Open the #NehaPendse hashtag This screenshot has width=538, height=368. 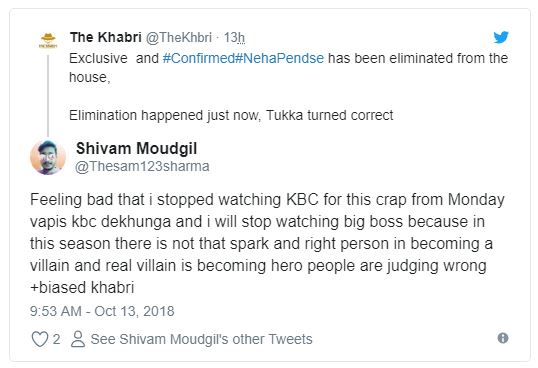click(x=279, y=58)
